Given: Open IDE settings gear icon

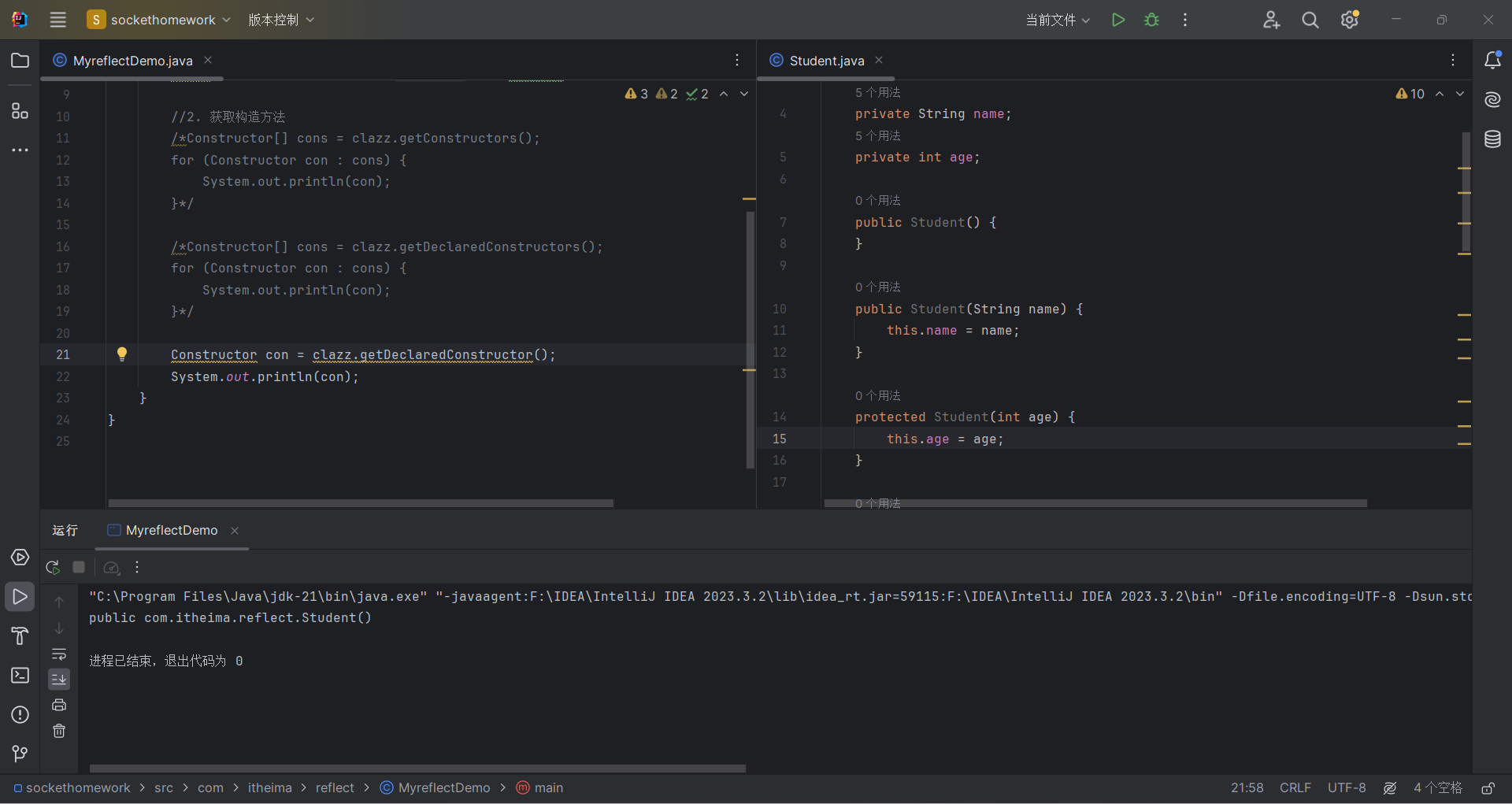Looking at the screenshot, I should 1350,20.
